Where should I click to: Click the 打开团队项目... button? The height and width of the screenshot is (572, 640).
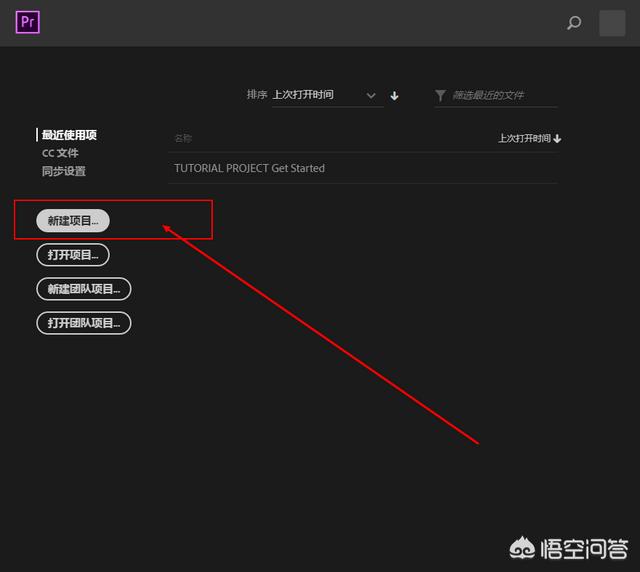click(x=84, y=323)
